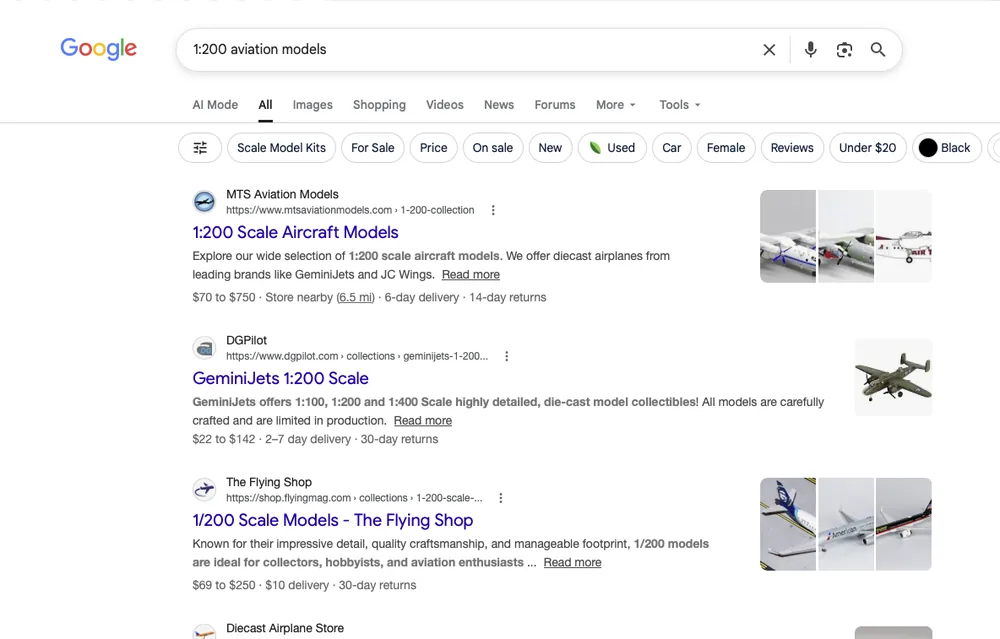
Task: Open mtsaviationmodels.com URL breadcrumb
Action: pyautogui.click(x=350, y=210)
